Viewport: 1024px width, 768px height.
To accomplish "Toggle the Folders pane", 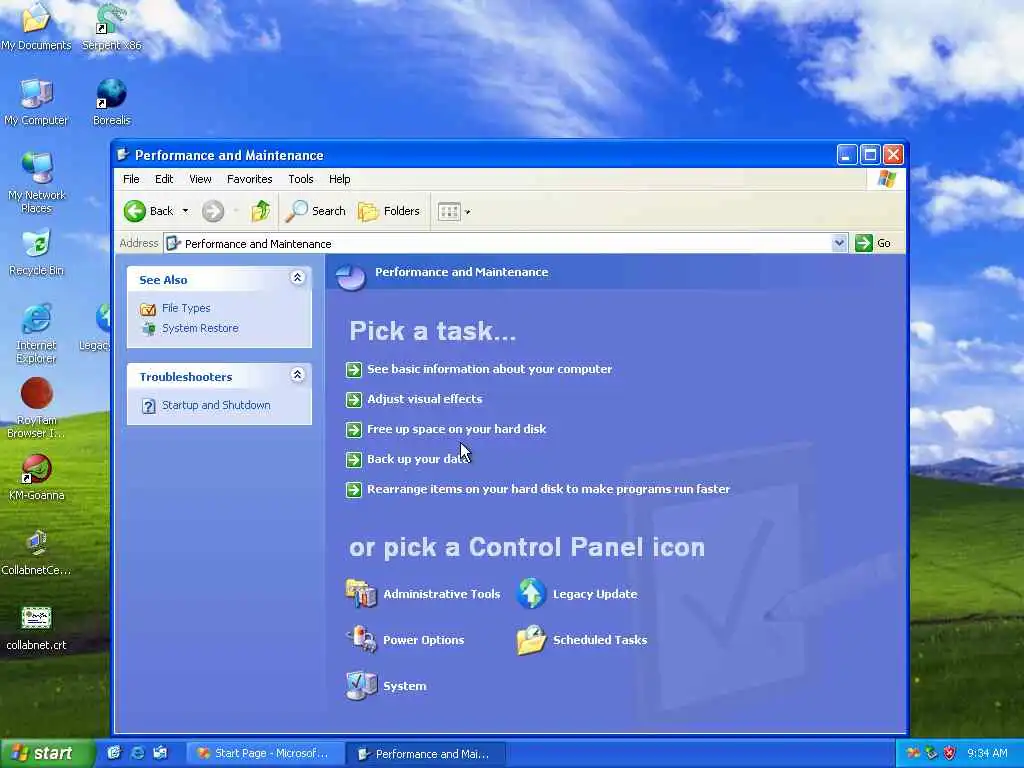I will [x=389, y=211].
